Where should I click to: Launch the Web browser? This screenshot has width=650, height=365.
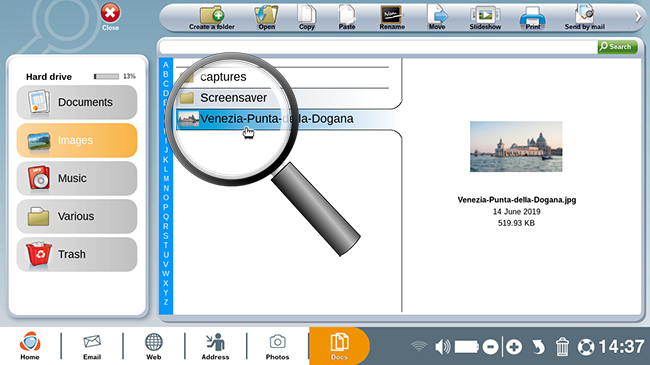coord(153,346)
